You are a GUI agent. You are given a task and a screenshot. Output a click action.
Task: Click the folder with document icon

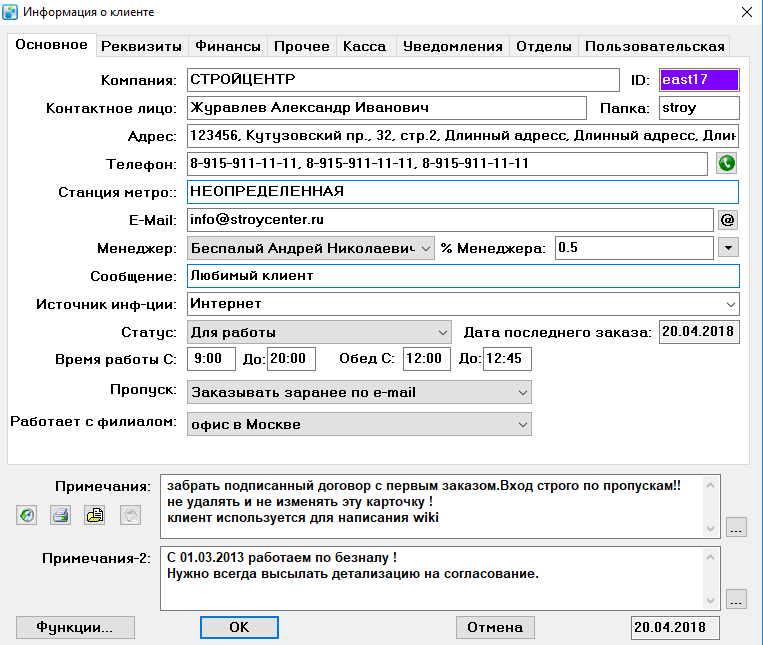point(95,515)
